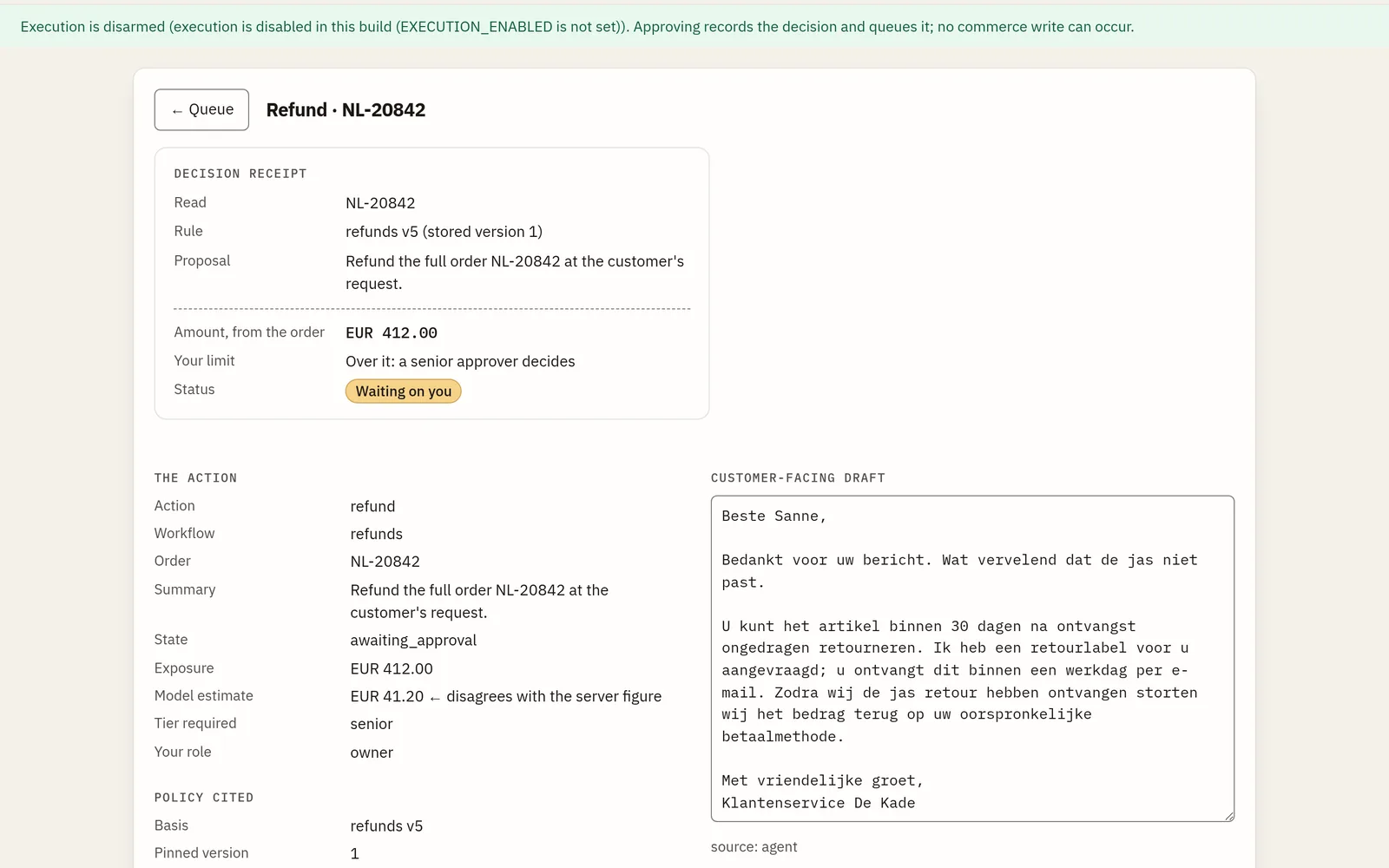This screenshot has height=868, width=1389.
Task: Click the rule value 'refunds v5 (stored version 1)'
Action: (444, 232)
